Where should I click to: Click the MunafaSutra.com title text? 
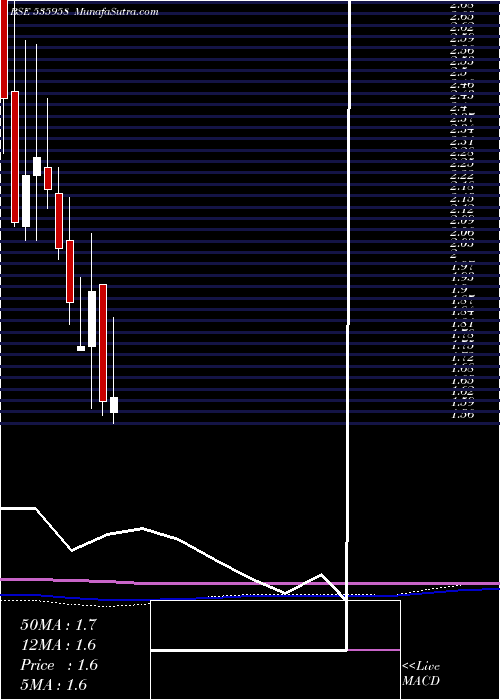tap(116, 12)
